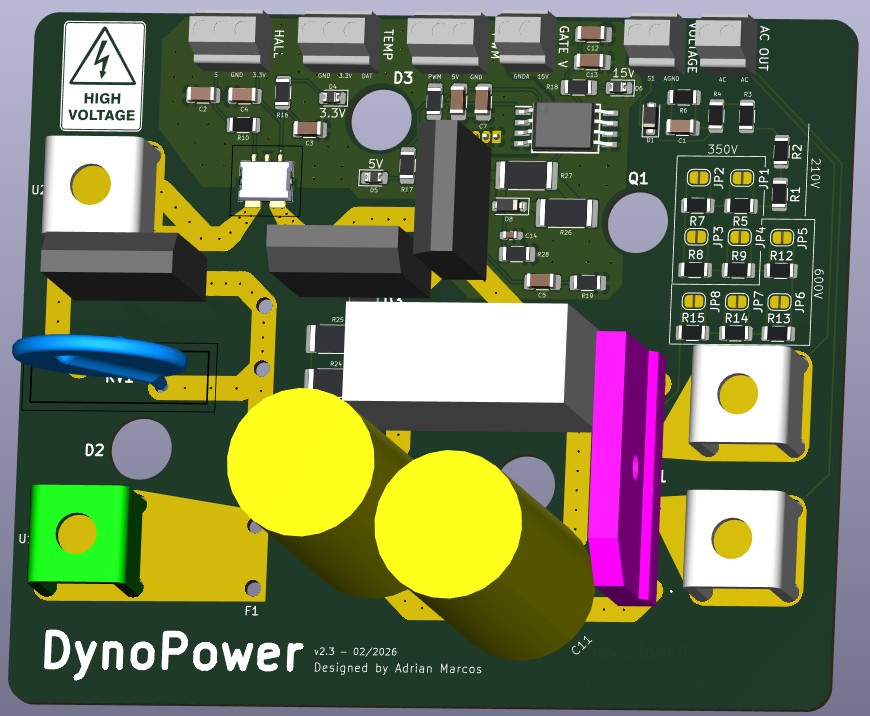Click the blue varistor RV1
870x716 pixels.
coord(100,358)
